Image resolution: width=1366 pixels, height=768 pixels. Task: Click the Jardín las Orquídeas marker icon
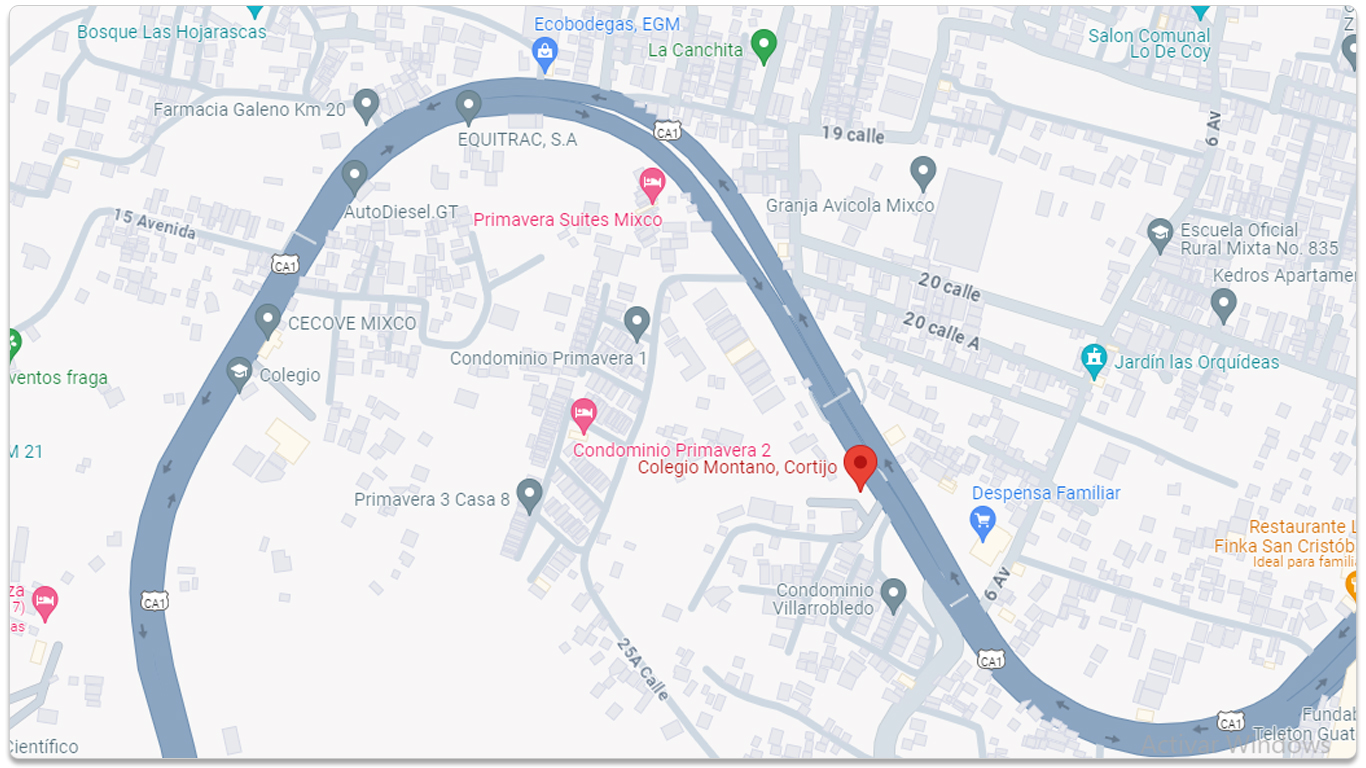click(x=1095, y=362)
